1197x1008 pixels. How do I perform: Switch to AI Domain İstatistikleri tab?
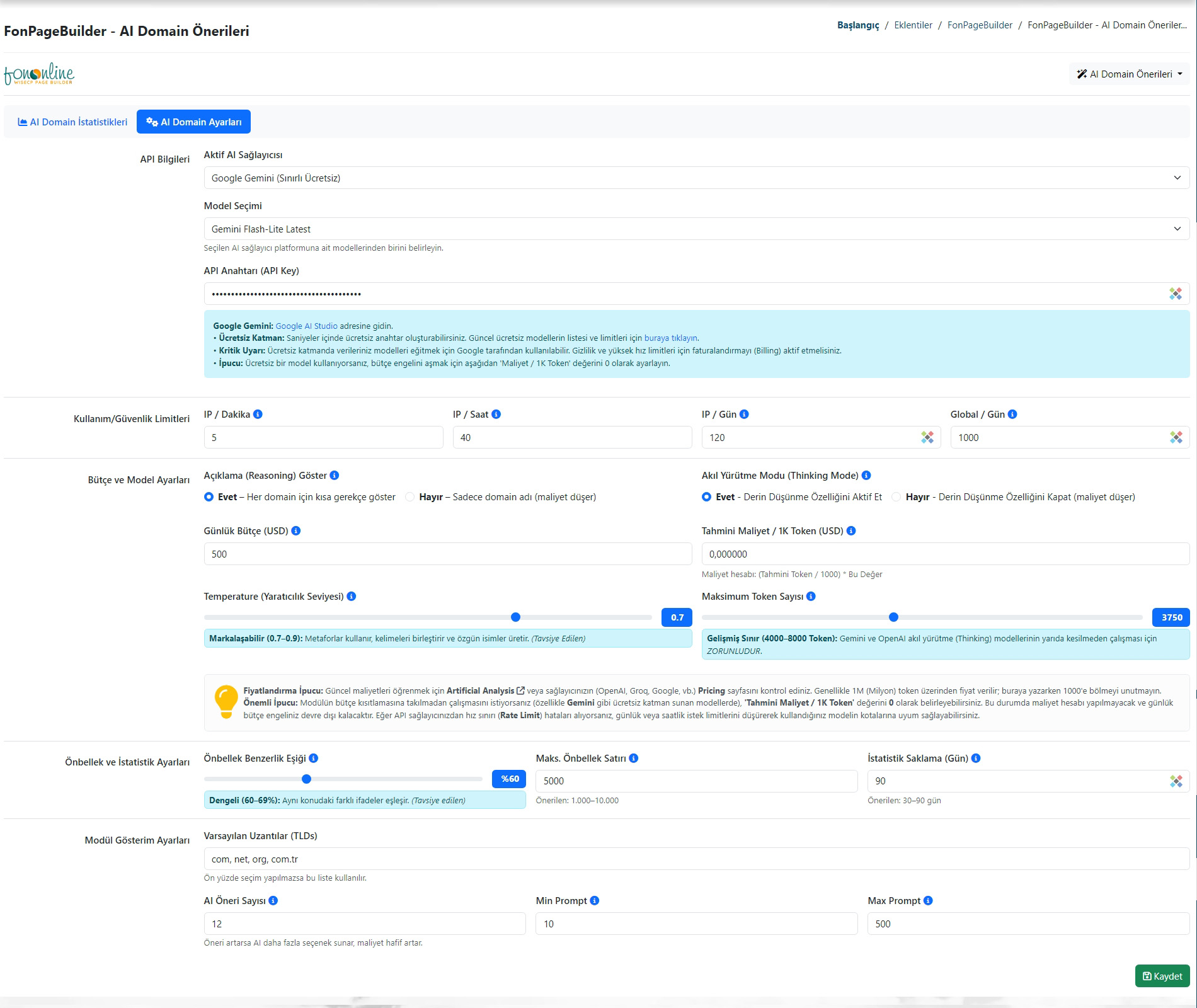[x=72, y=122]
